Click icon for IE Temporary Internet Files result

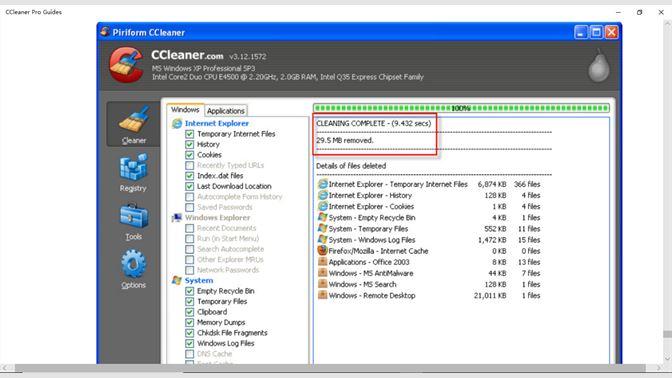click(x=322, y=184)
